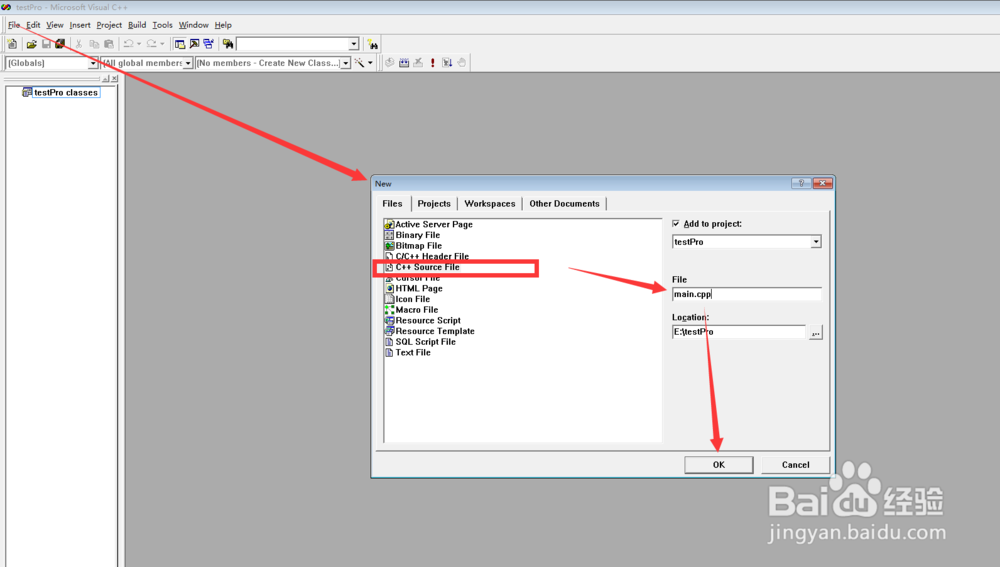
Task: Switch to the Other Documents tab
Action: point(564,203)
